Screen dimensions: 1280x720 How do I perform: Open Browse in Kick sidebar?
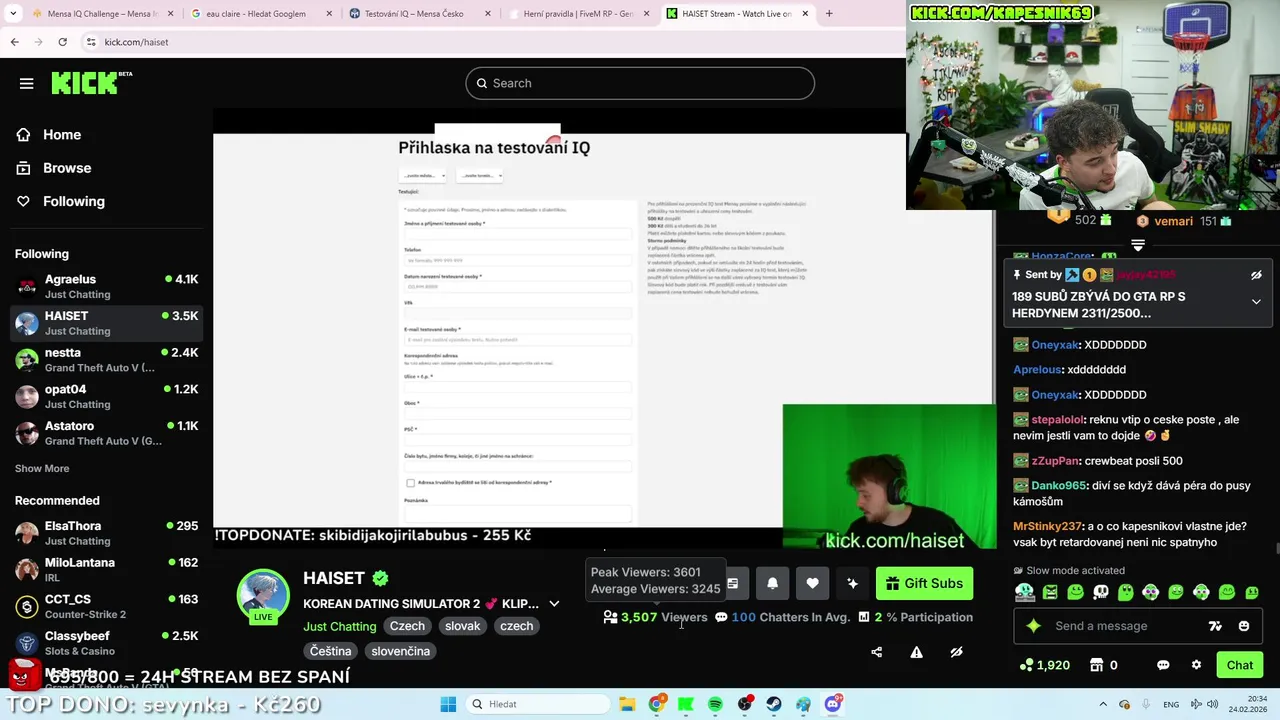tap(67, 168)
